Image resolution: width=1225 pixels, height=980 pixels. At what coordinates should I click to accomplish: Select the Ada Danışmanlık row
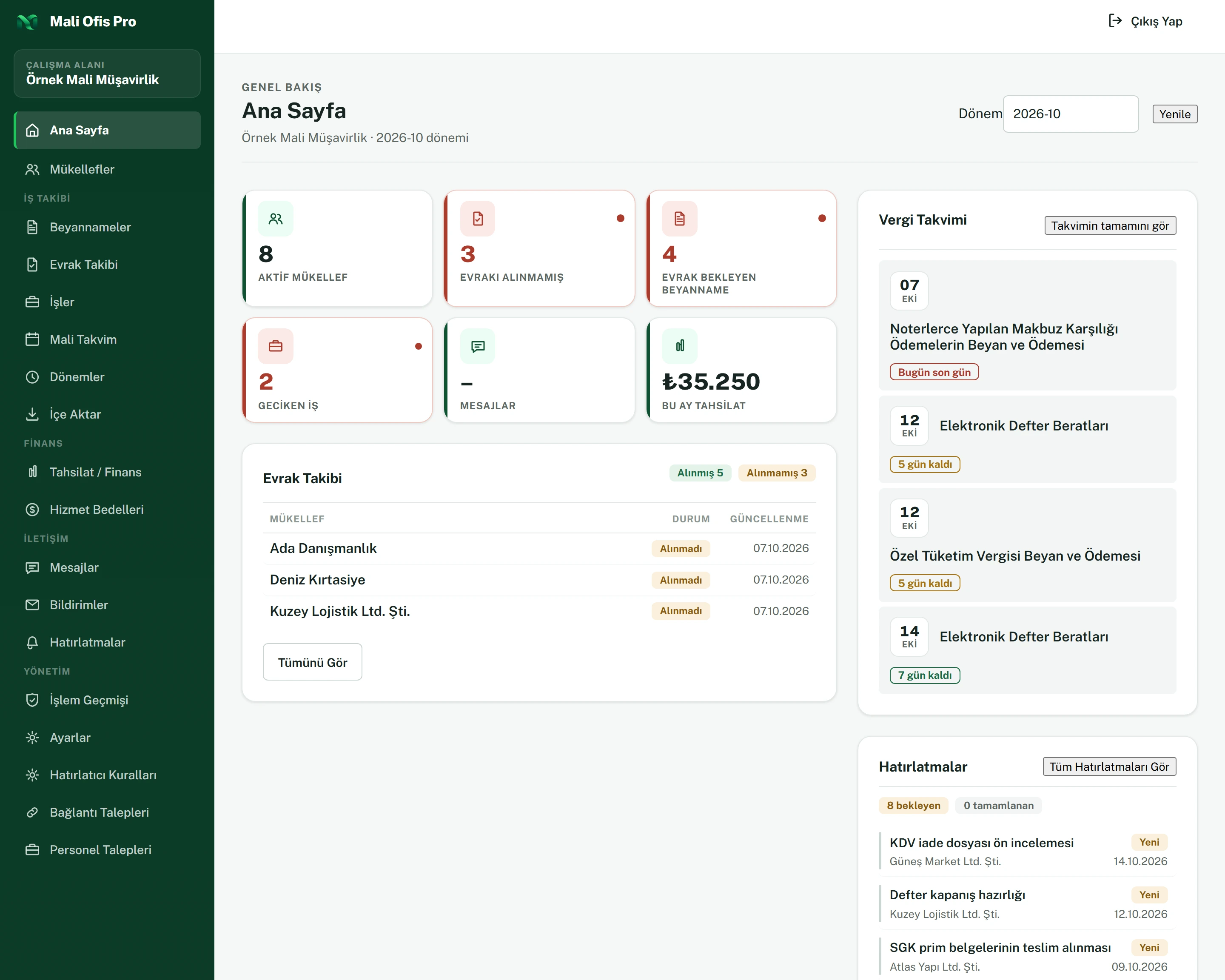click(x=539, y=549)
